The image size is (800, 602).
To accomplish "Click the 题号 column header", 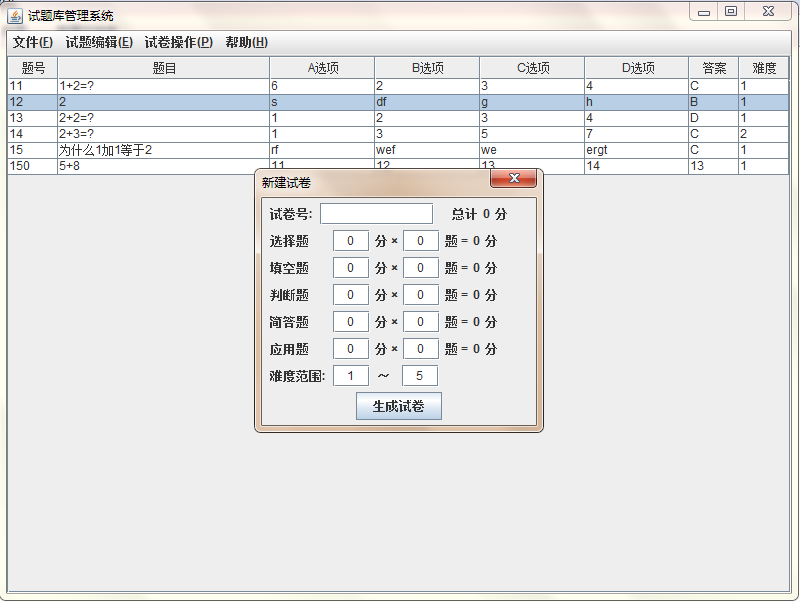I will (x=33, y=68).
